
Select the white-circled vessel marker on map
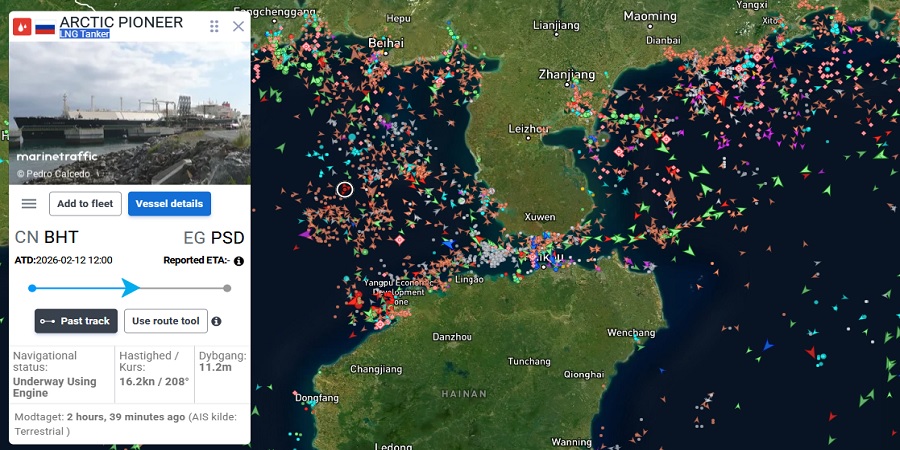[345, 189]
